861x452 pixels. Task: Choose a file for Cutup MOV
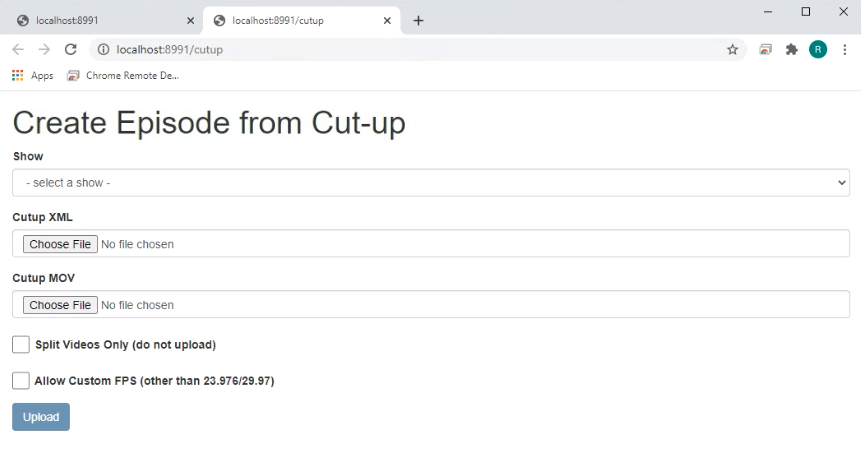[60, 305]
